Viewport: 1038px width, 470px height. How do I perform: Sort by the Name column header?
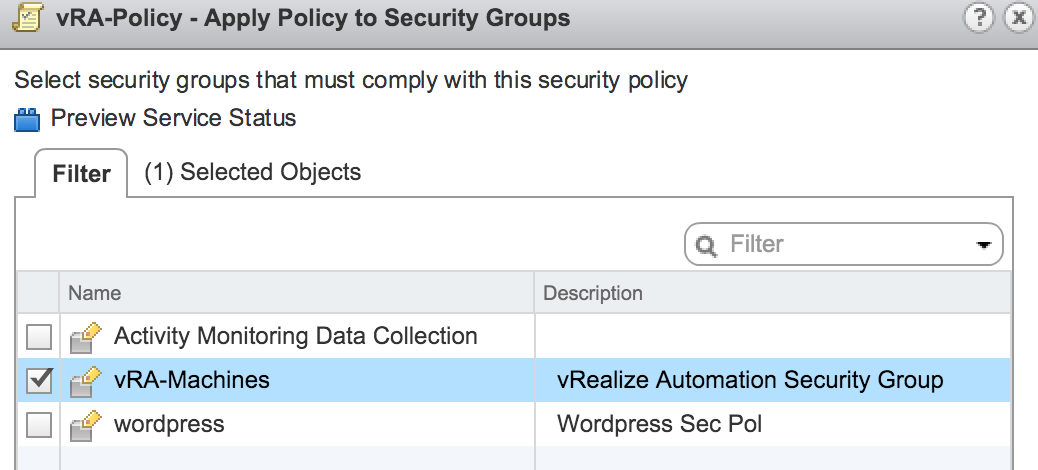click(95, 293)
